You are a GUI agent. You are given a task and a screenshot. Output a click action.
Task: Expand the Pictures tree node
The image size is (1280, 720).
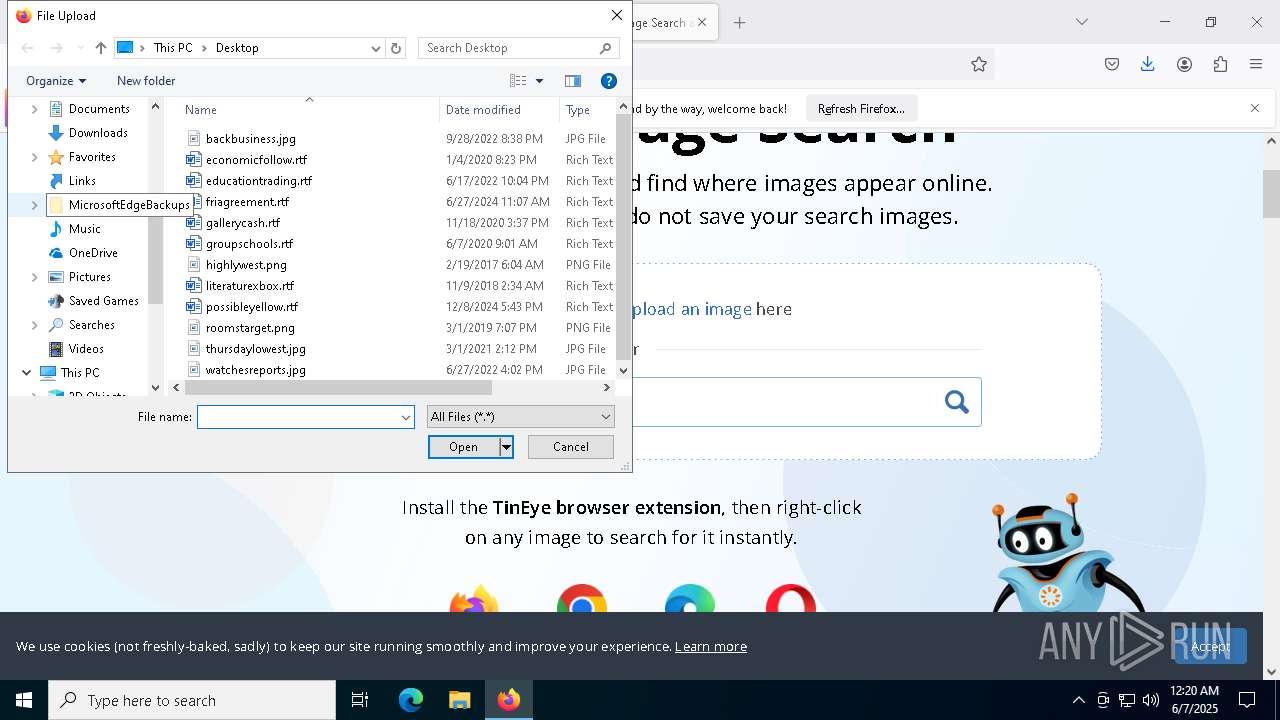click(x=35, y=277)
